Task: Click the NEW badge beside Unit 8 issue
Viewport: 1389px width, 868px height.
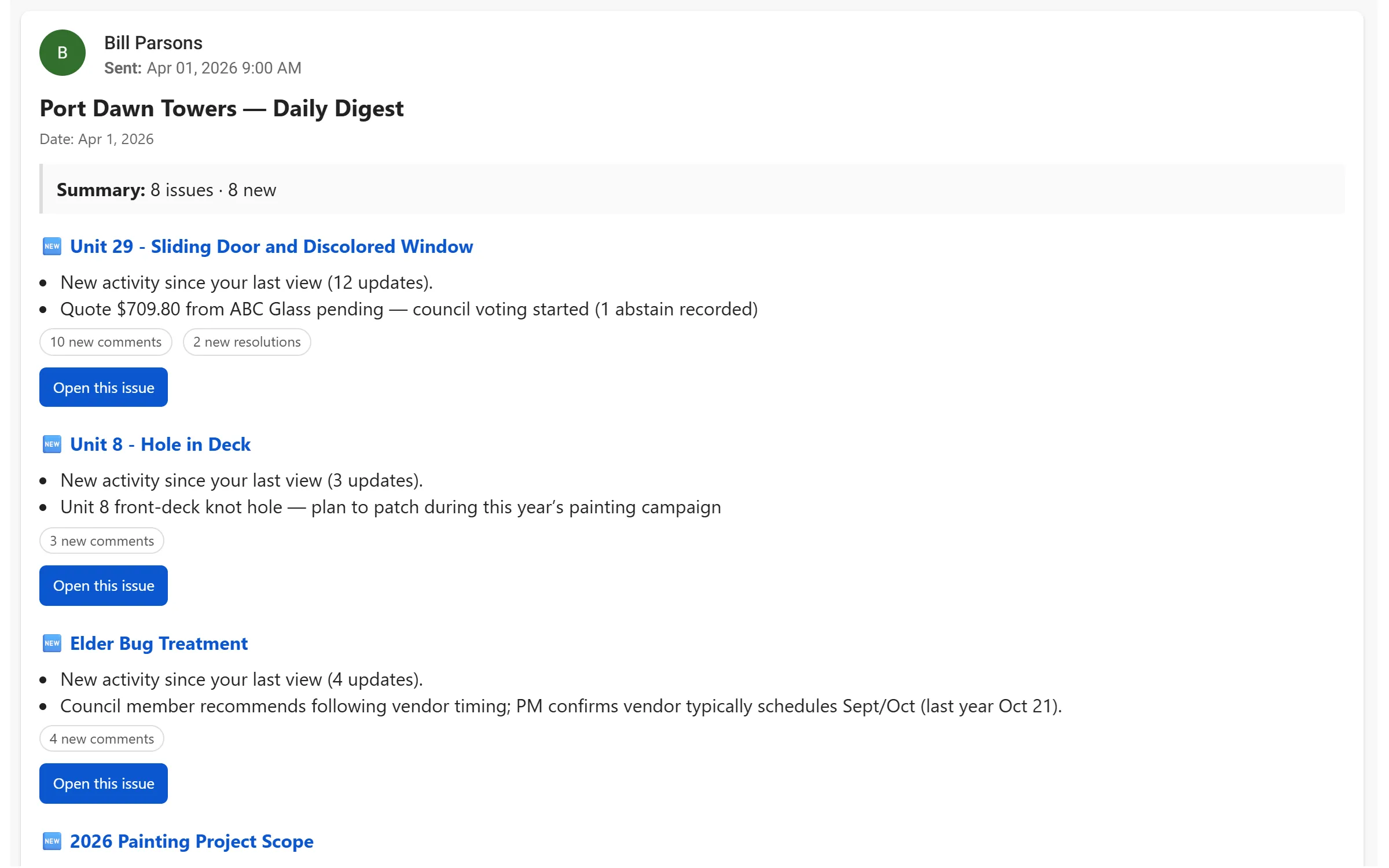Action: (x=52, y=444)
